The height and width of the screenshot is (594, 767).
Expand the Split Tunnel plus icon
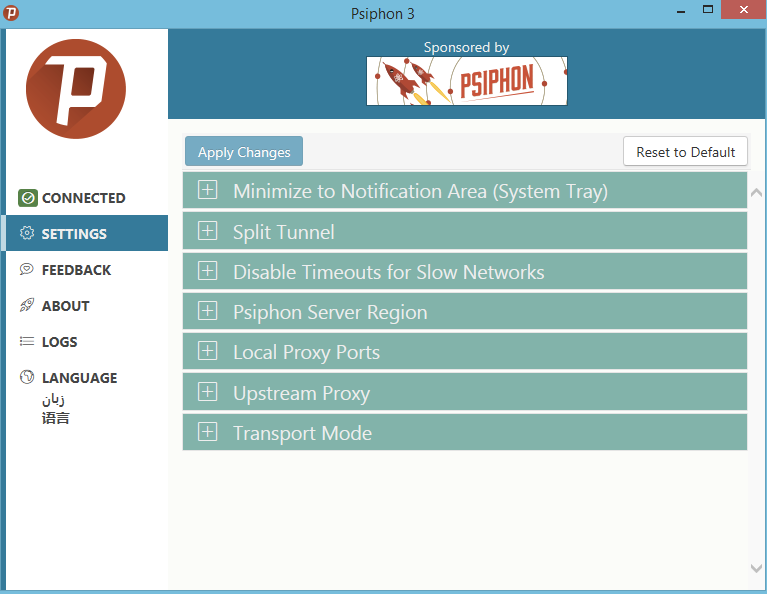[x=207, y=230]
